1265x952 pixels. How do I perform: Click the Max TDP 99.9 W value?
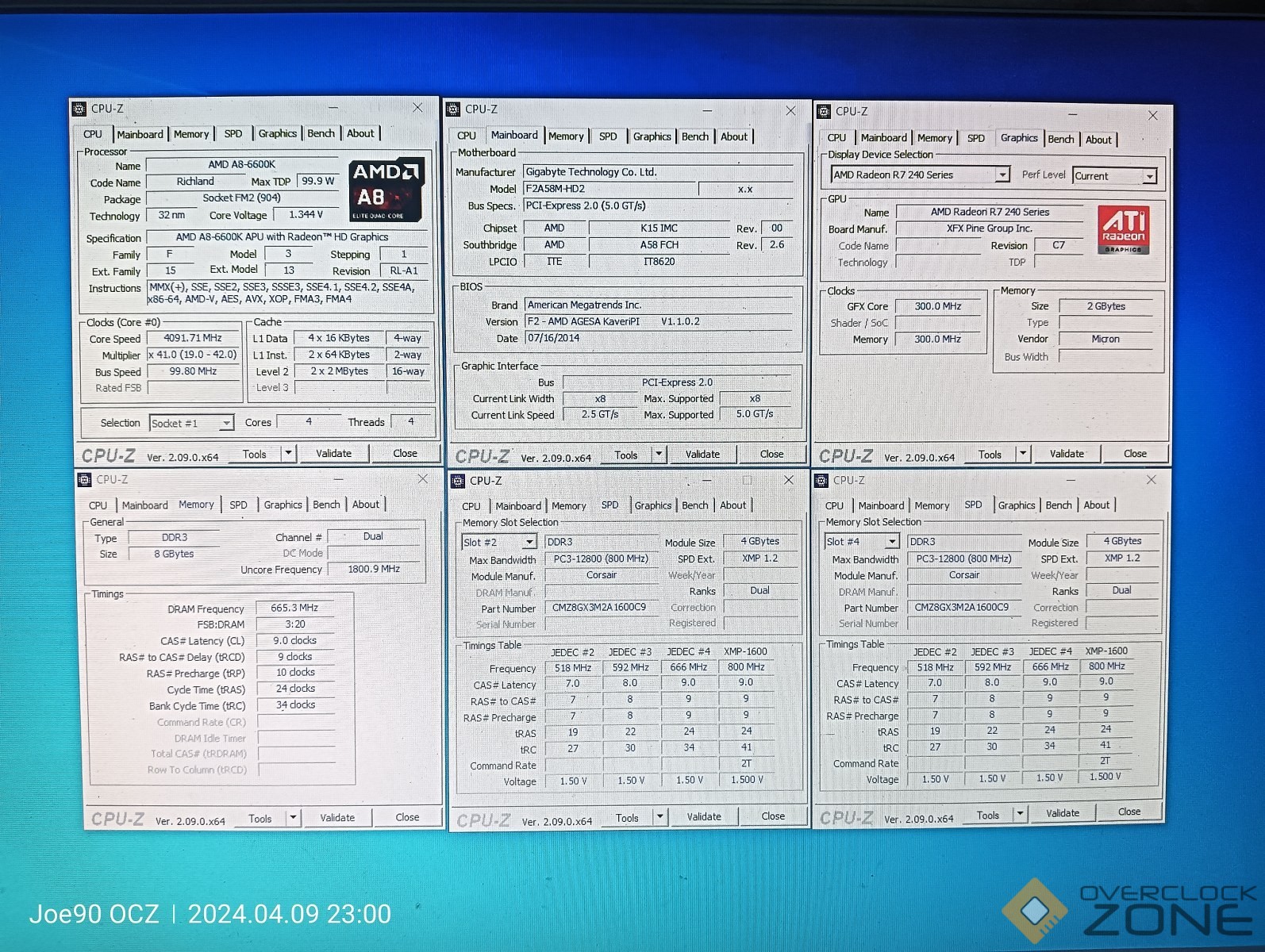(x=318, y=181)
